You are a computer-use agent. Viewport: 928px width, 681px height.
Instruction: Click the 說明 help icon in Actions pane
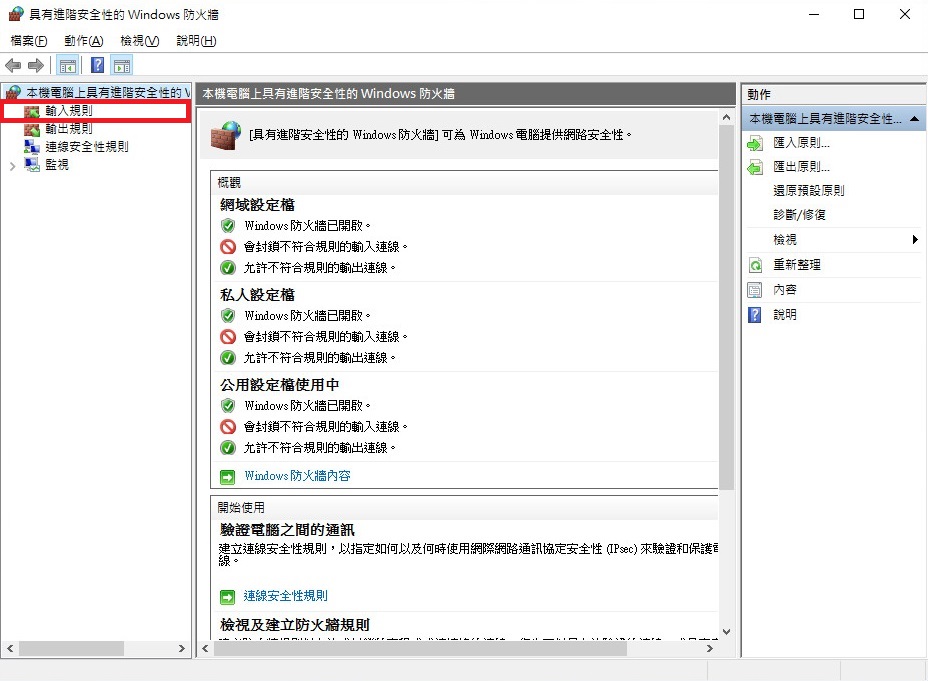point(755,315)
